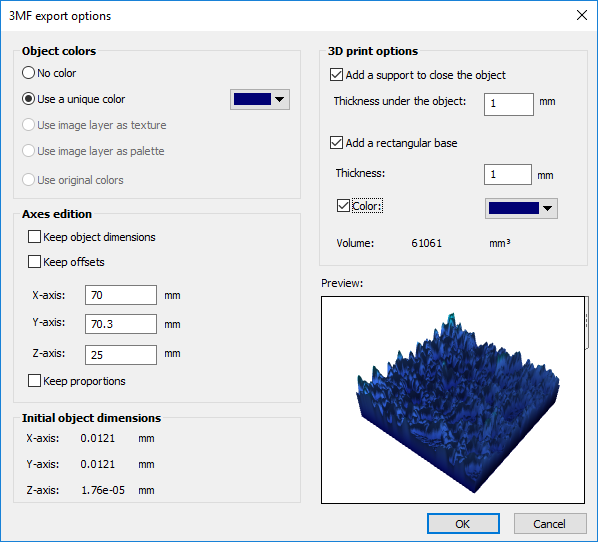Screen dimensions: 598x542
Task: Click Thickness under the object field
Action: tap(509, 104)
